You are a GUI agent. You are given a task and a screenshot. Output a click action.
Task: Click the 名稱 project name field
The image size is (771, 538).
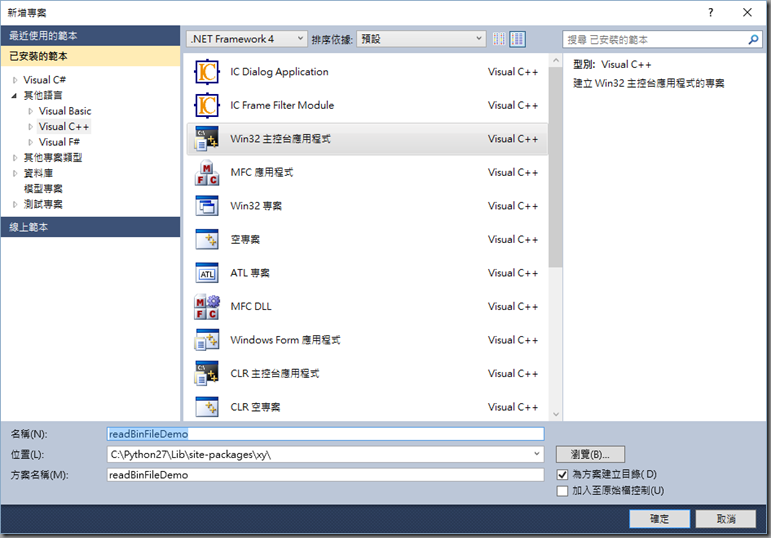[326, 434]
